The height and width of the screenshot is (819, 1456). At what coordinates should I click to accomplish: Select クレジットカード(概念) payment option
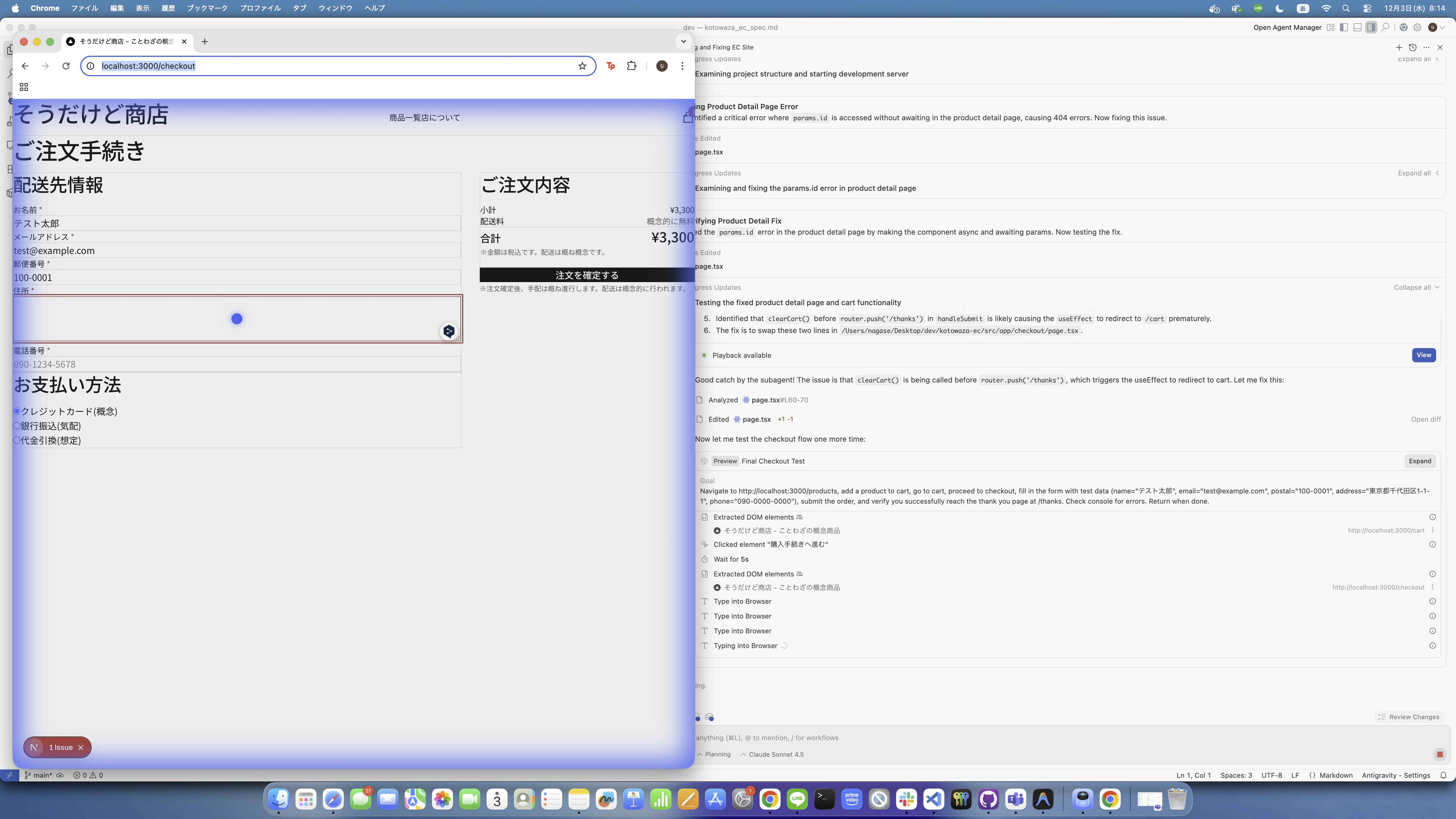pyautogui.click(x=17, y=411)
